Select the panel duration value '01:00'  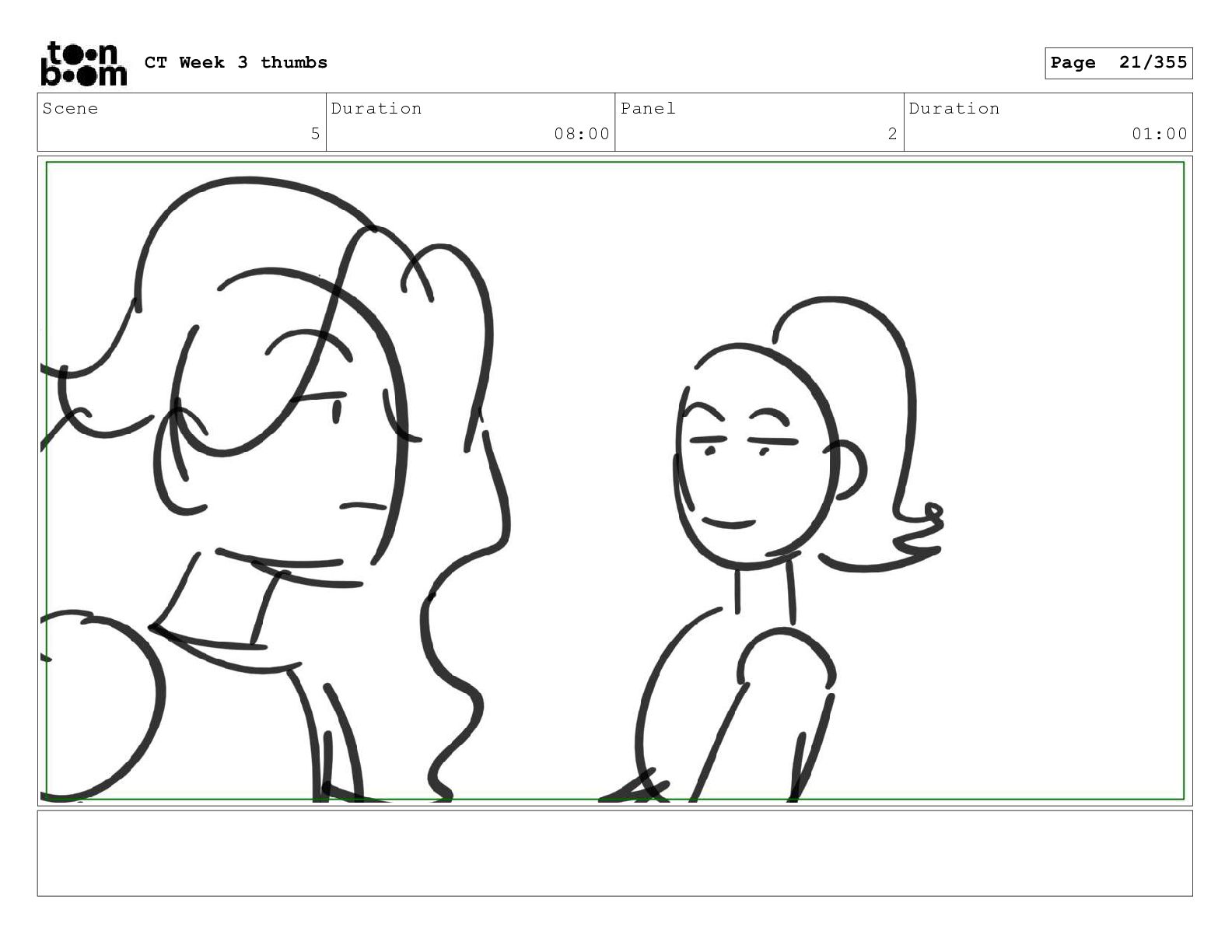tap(1160, 134)
